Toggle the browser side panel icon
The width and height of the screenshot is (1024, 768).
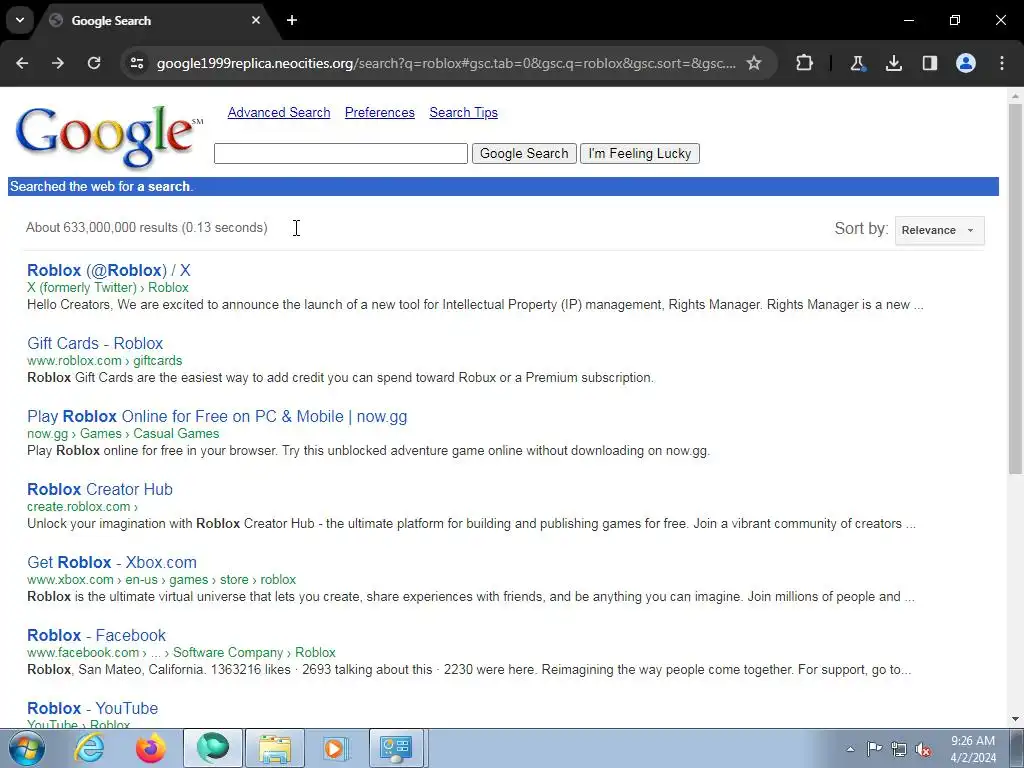[x=930, y=63]
